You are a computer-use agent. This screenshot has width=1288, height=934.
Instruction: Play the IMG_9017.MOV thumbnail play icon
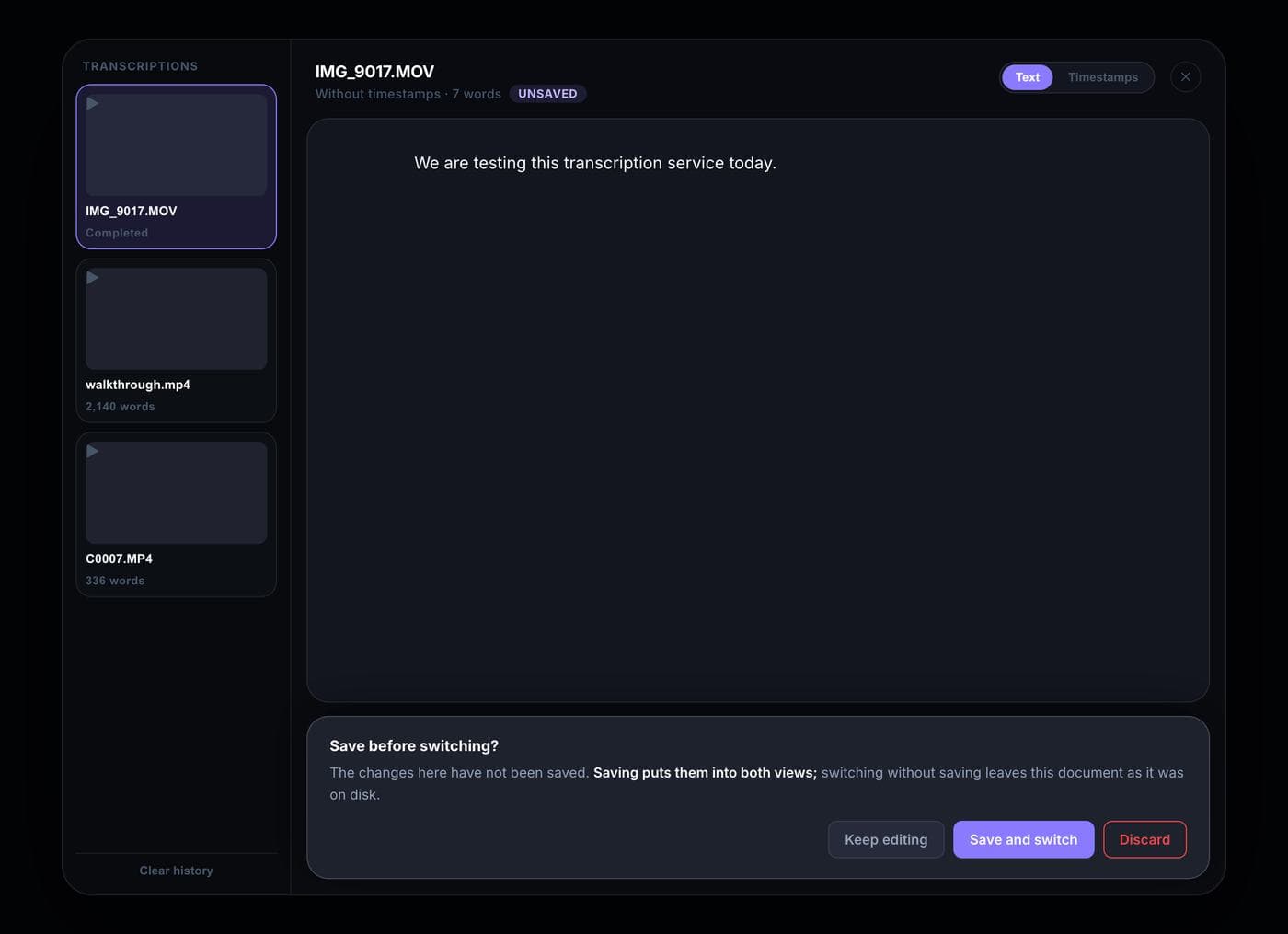click(x=93, y=103)
